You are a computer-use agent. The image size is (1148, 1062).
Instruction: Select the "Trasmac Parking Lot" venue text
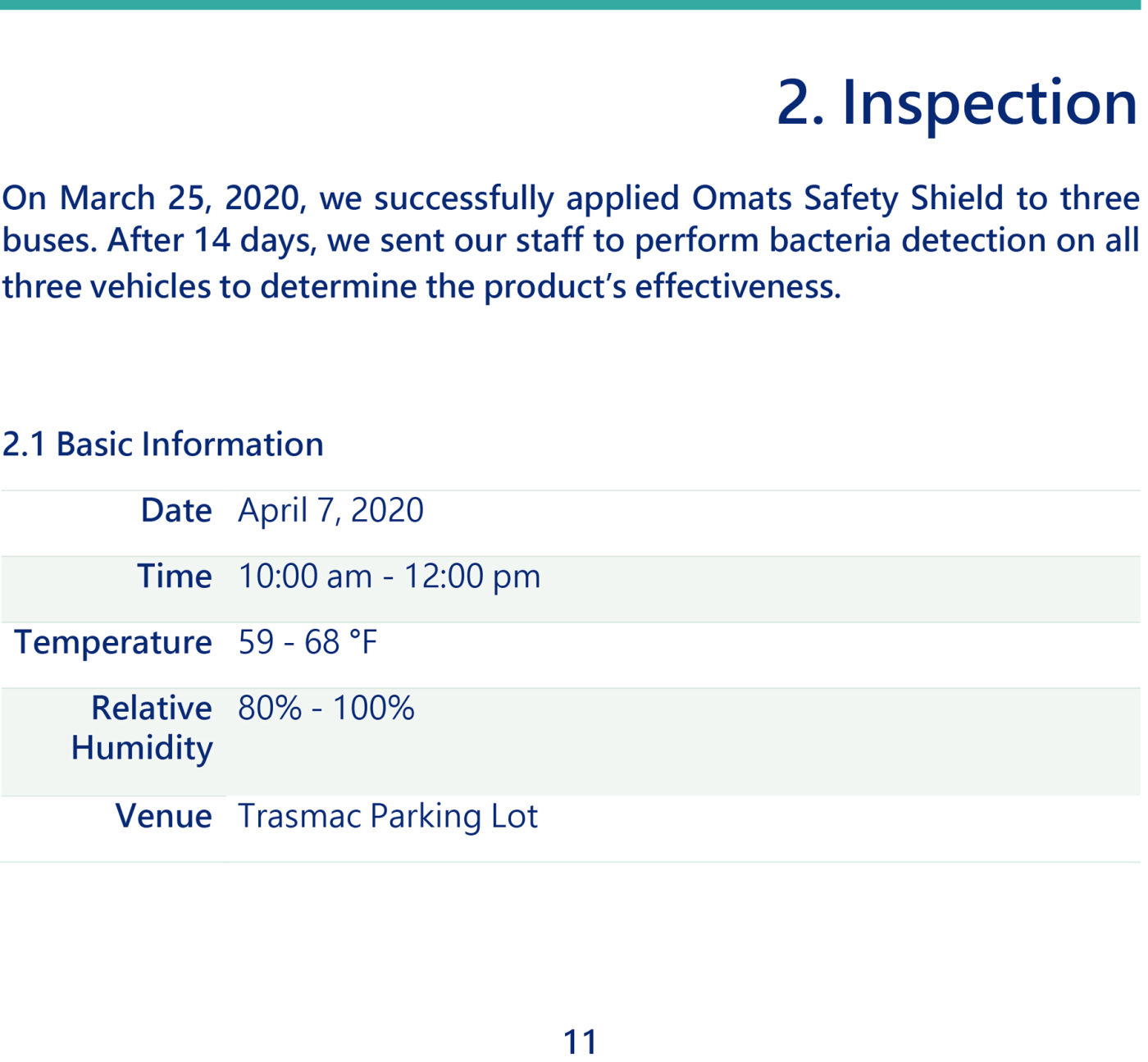tap(387, 816)
